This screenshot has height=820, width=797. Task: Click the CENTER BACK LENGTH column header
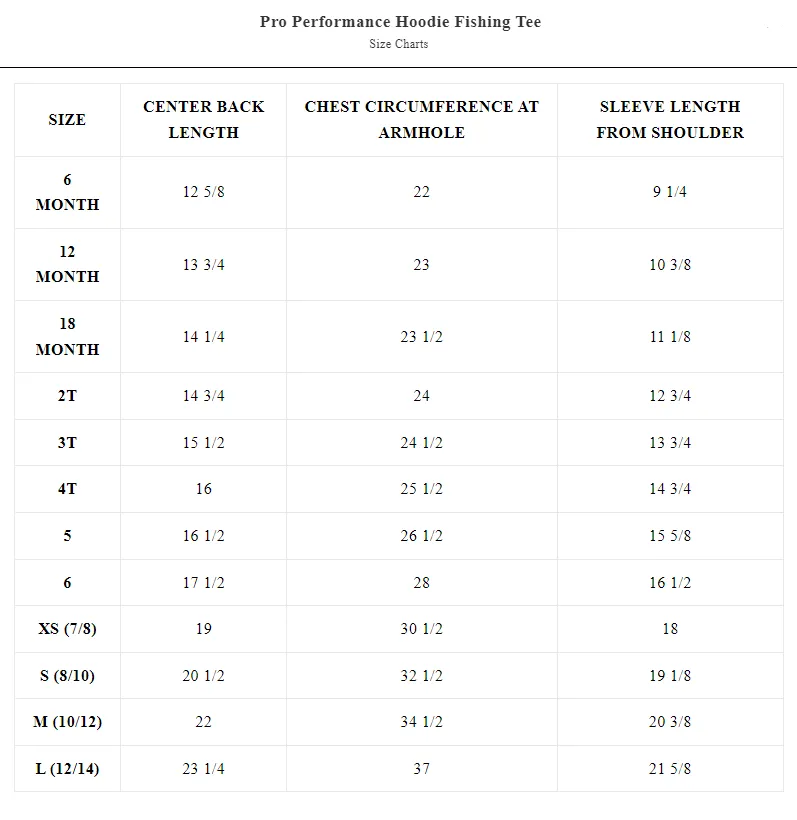coord(203,119)
